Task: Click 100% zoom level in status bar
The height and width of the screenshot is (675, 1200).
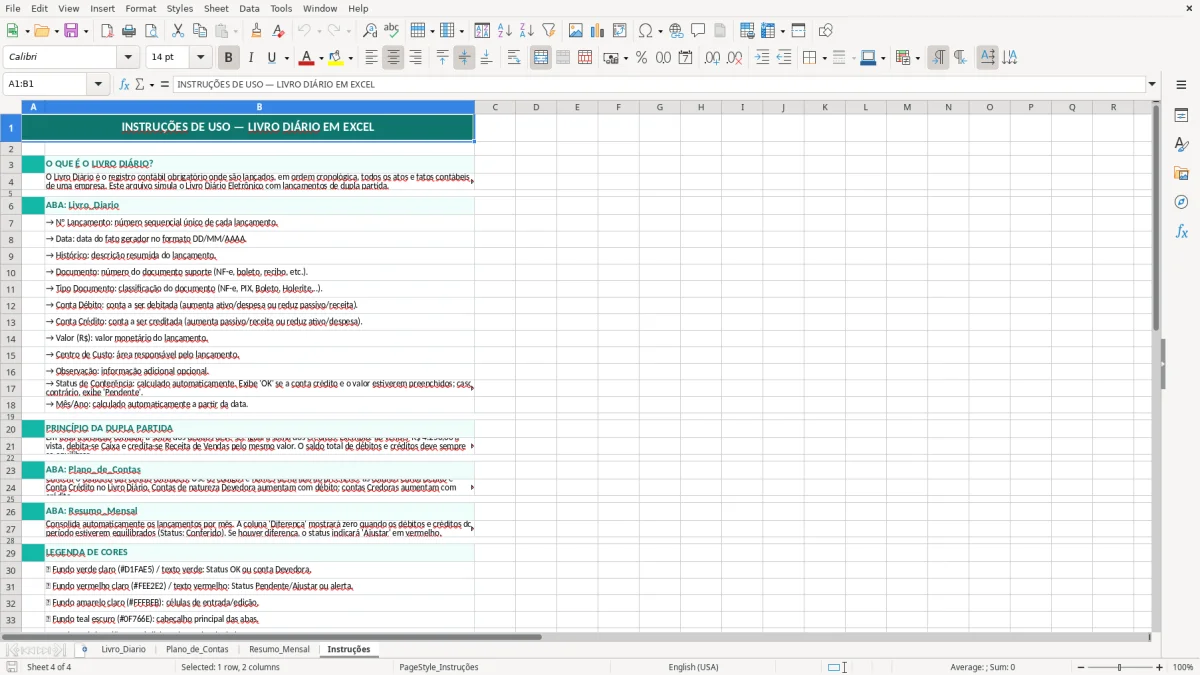Action: (x=1182, y=667)
